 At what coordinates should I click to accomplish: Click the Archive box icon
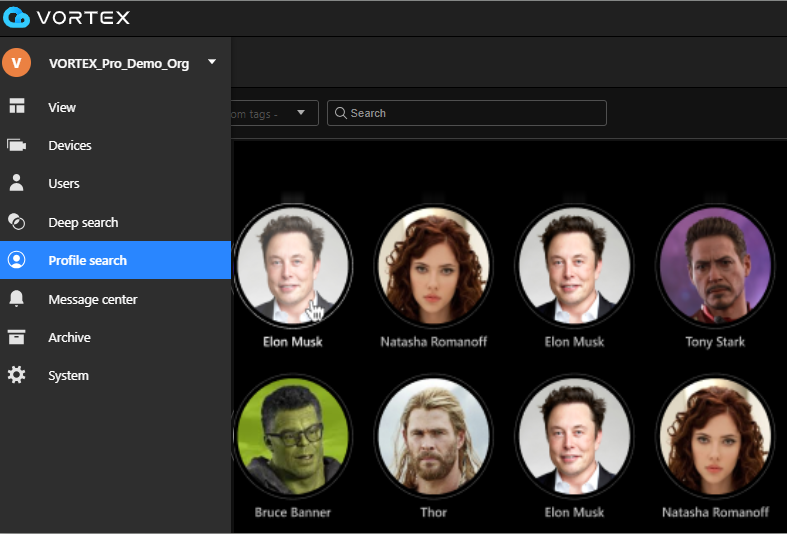[17, 337]
